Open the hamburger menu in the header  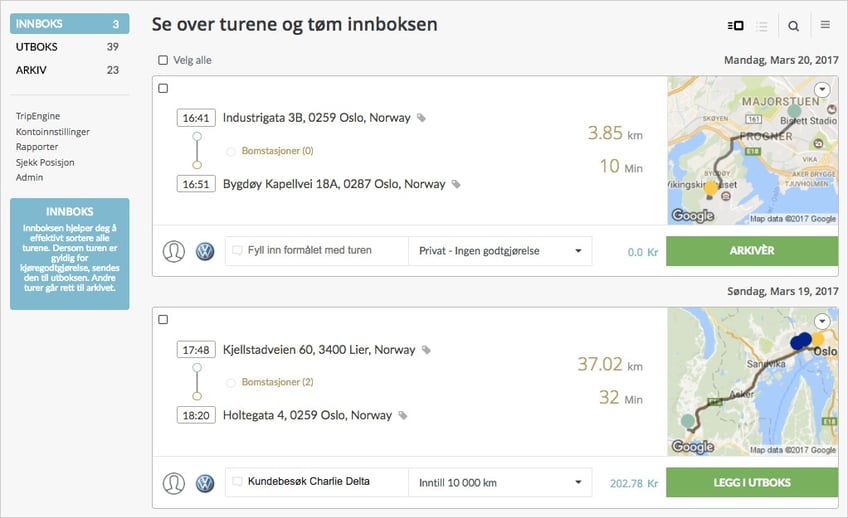point(825,26)
